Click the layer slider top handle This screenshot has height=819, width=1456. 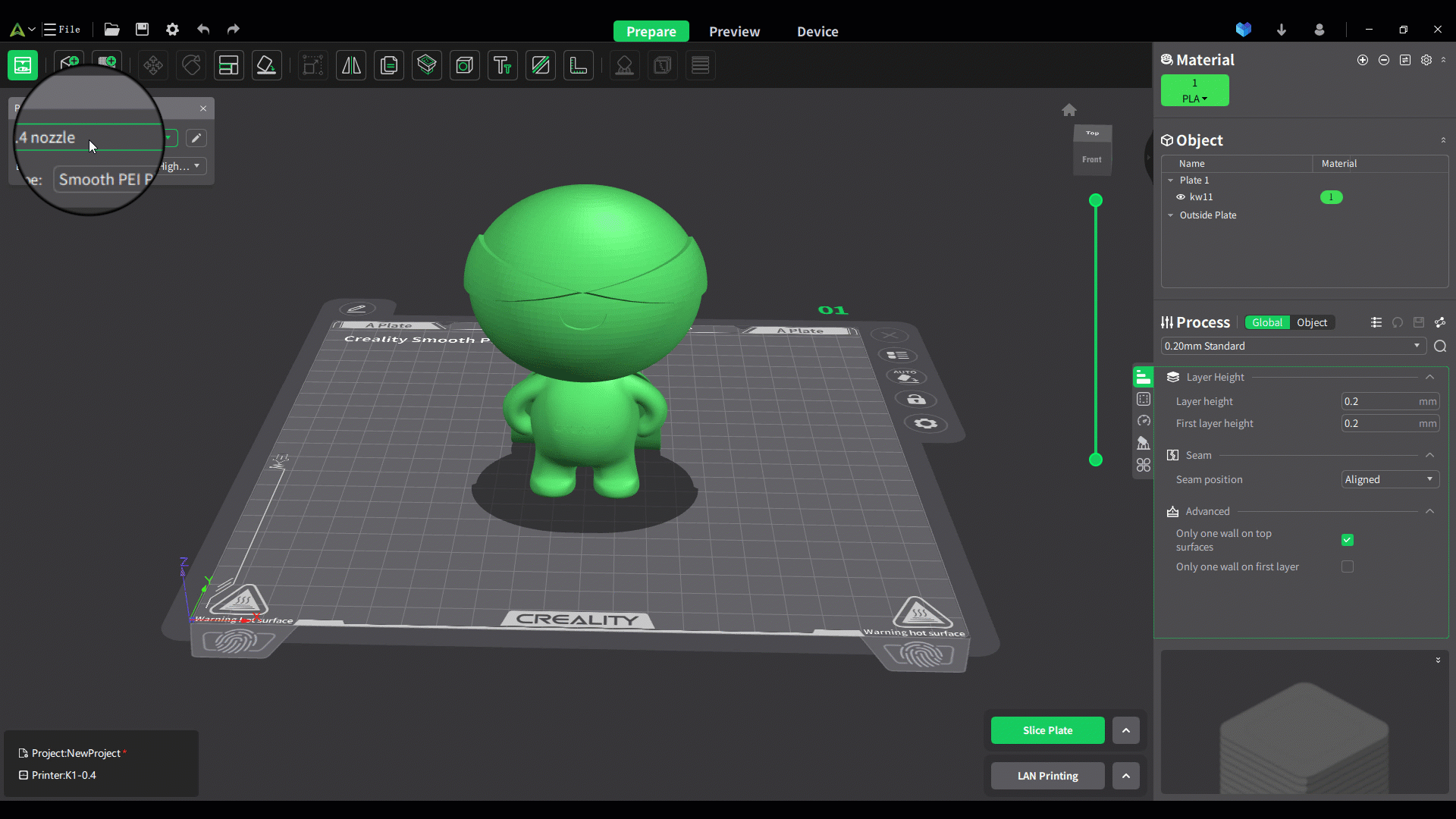(x=1096, y=200)
